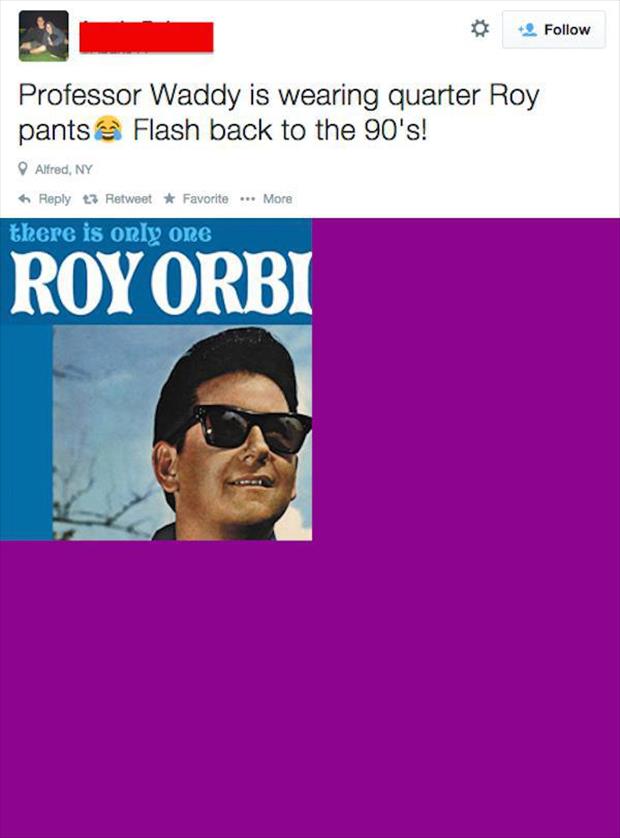Click the "there is only one" caption
Screen dimensions: 620x838
tap(111, 234)
